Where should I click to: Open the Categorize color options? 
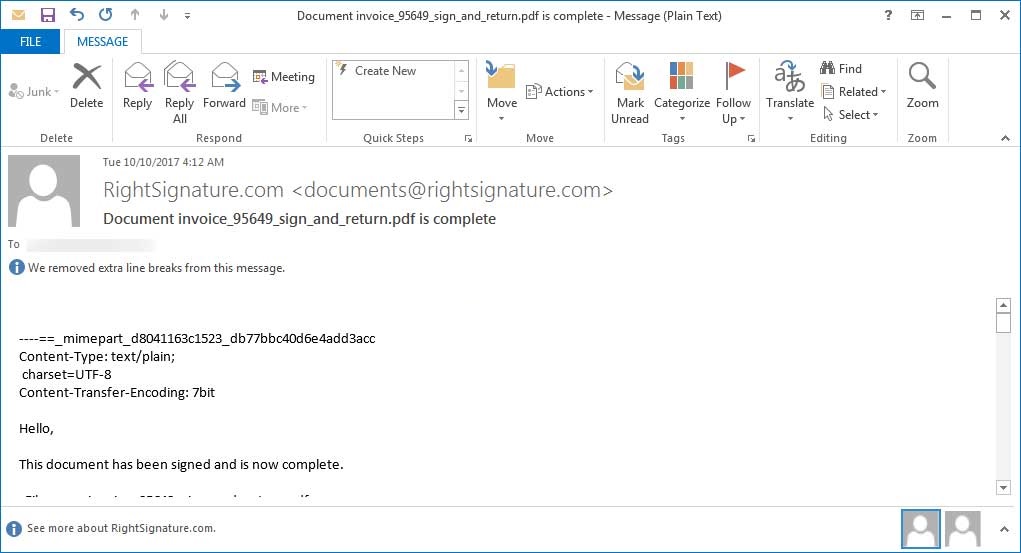pyautogui.click(x=682, y=92)
